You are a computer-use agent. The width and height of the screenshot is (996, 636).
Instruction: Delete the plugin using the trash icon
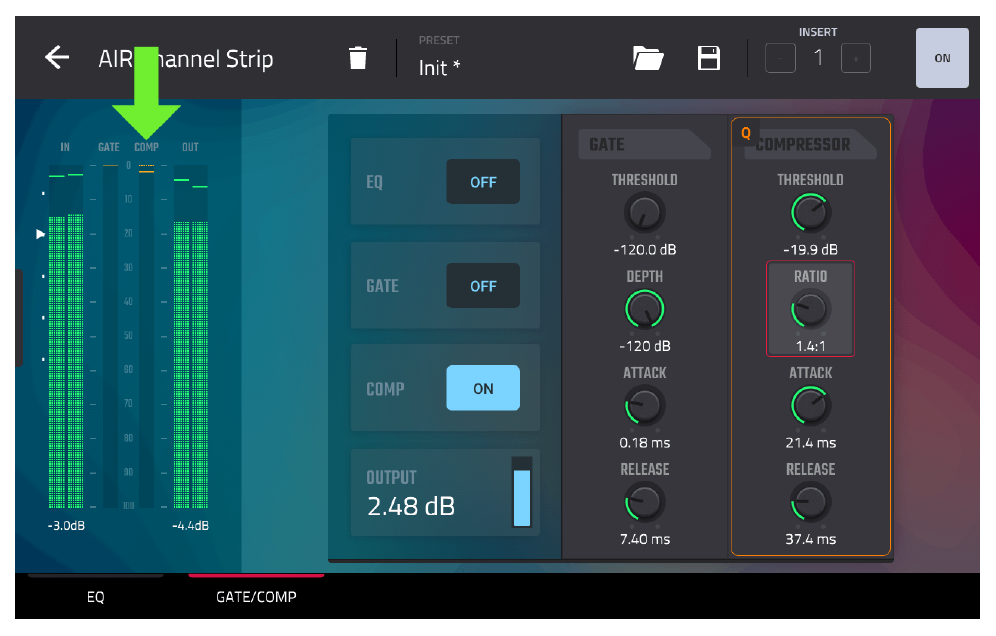(358, 58)
